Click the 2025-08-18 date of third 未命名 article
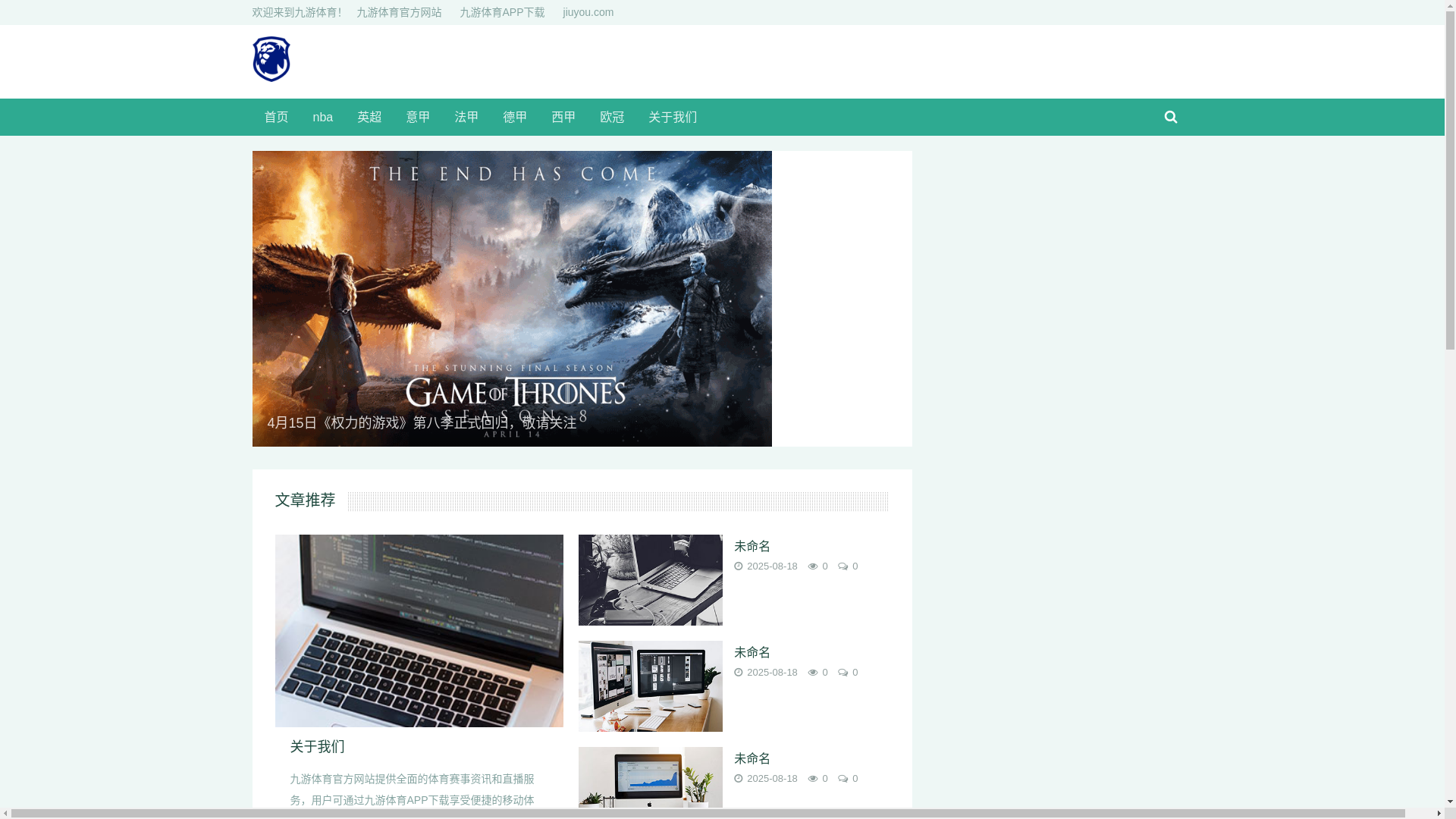The width and height of the screenshot is (1456, 819). 772,778
